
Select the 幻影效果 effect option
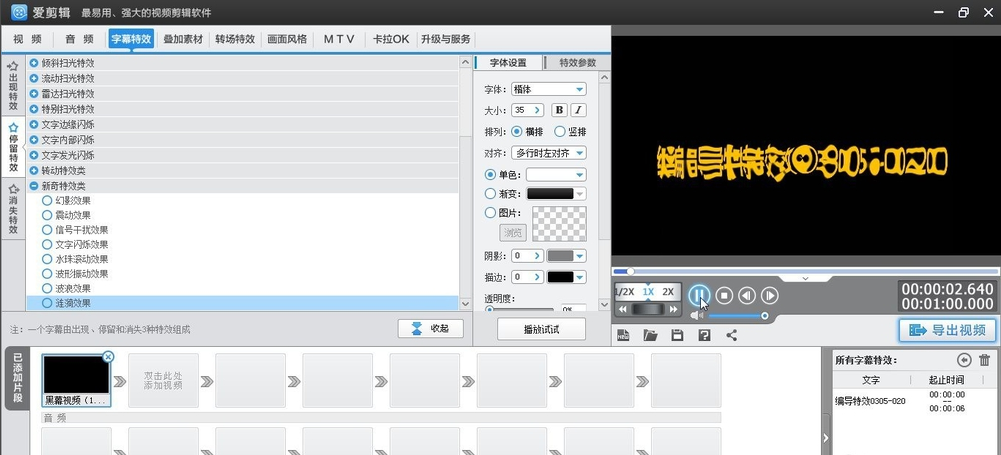[47, 201]
